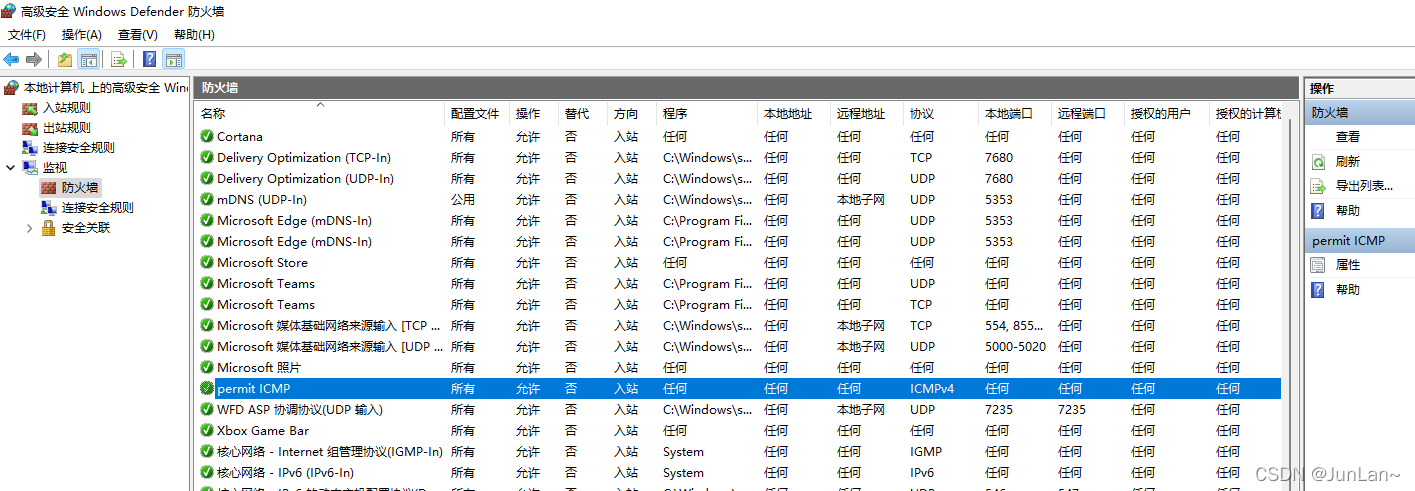
Task: Click the permit ICMP actions section header
Action: [x=1360, y=241]
